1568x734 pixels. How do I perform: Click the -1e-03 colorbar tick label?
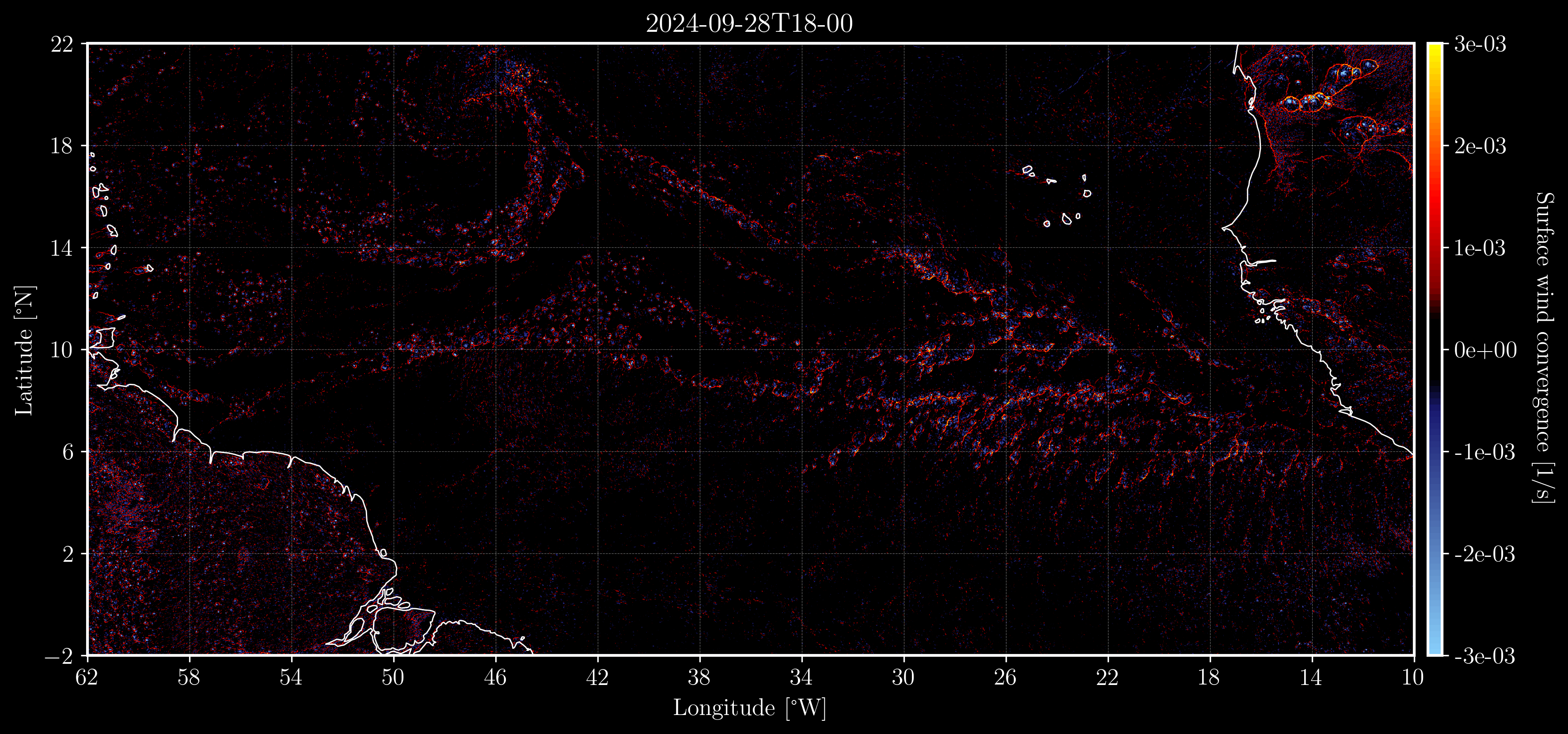tap(1484, 452)
